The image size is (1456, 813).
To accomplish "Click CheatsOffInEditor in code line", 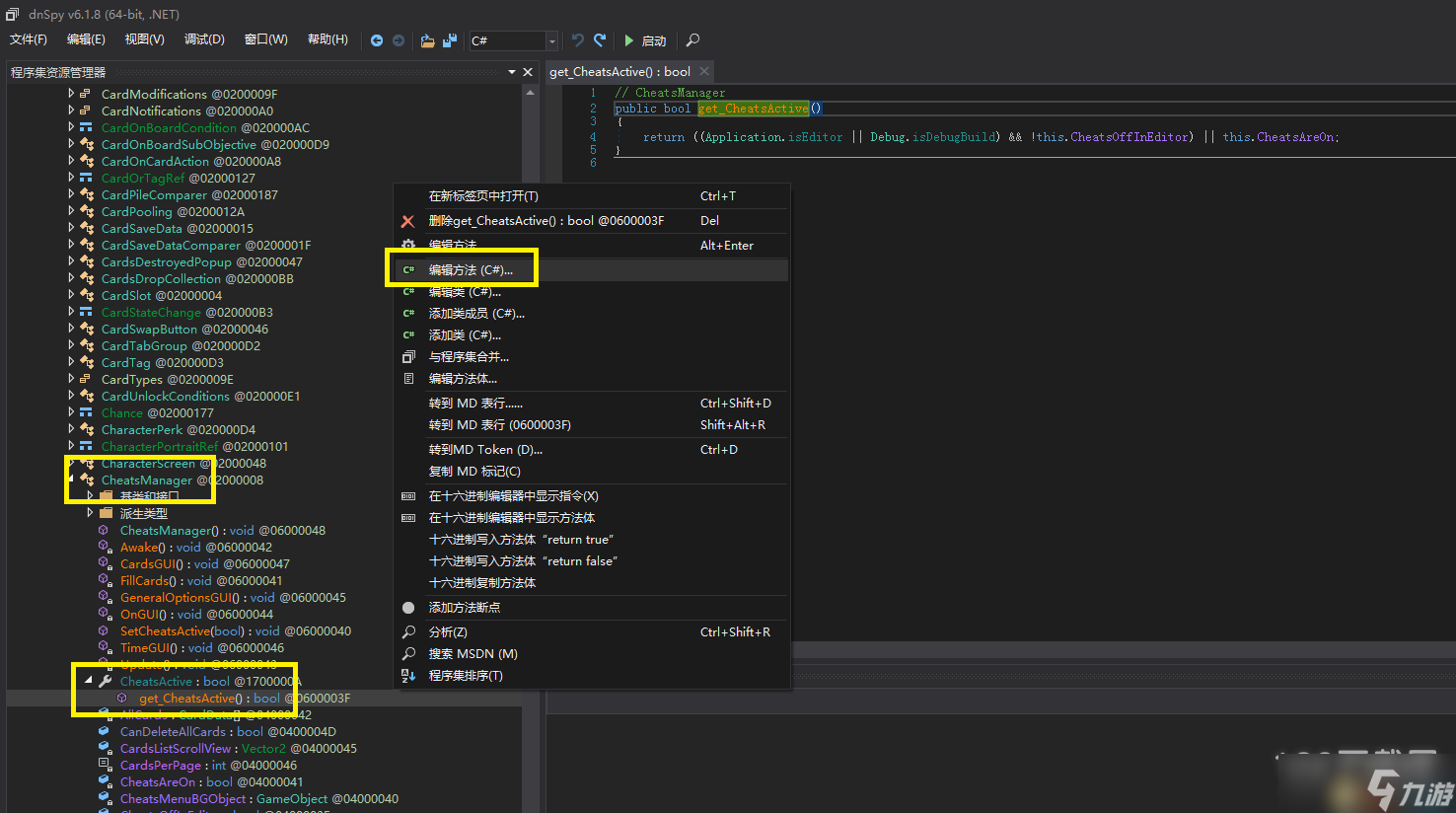I will point(1131,137).
